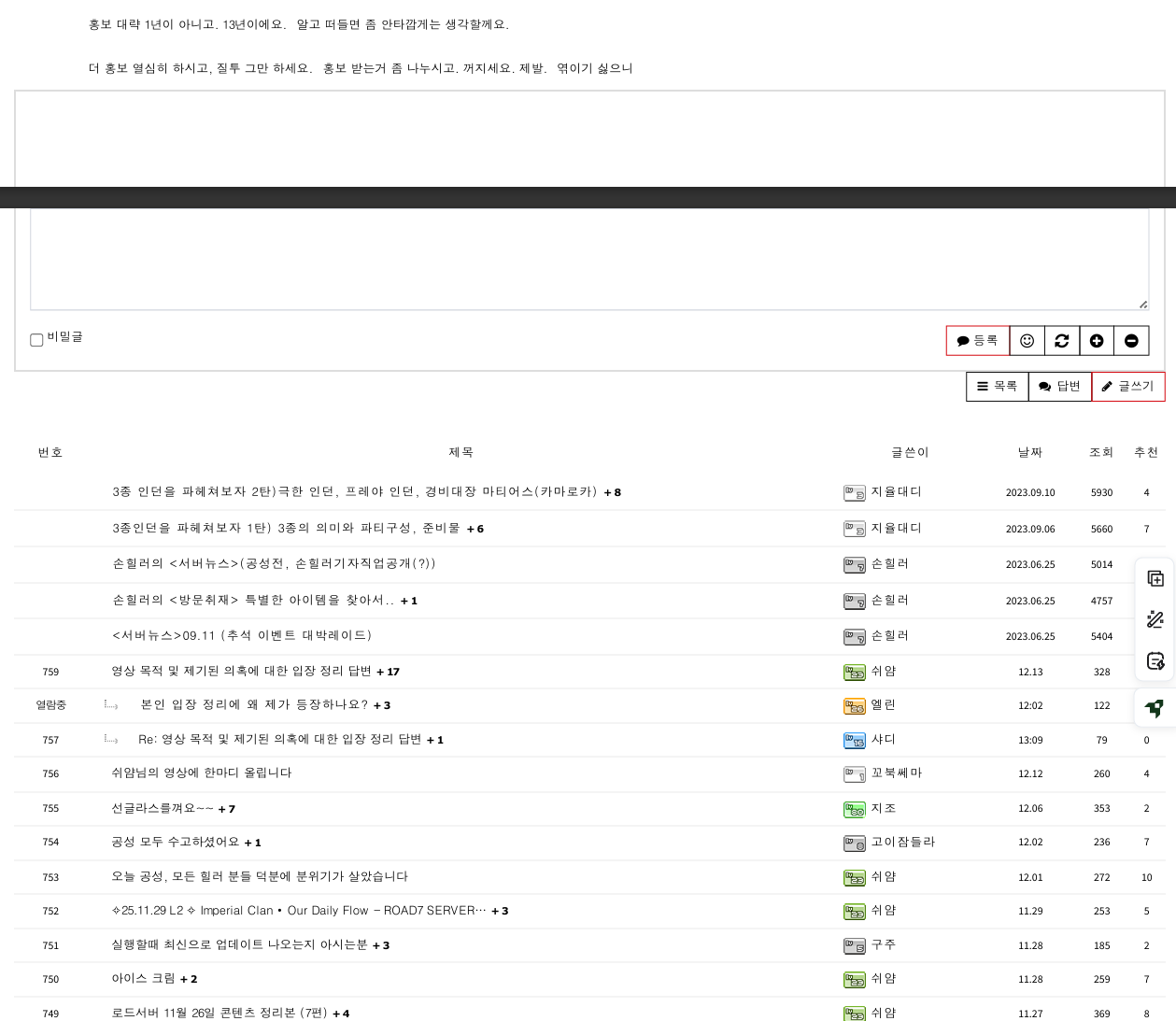The width and height of the screenshot is (1176, 1021).
Task: Click the 목록 list button
Action: [x=997, y=387]
